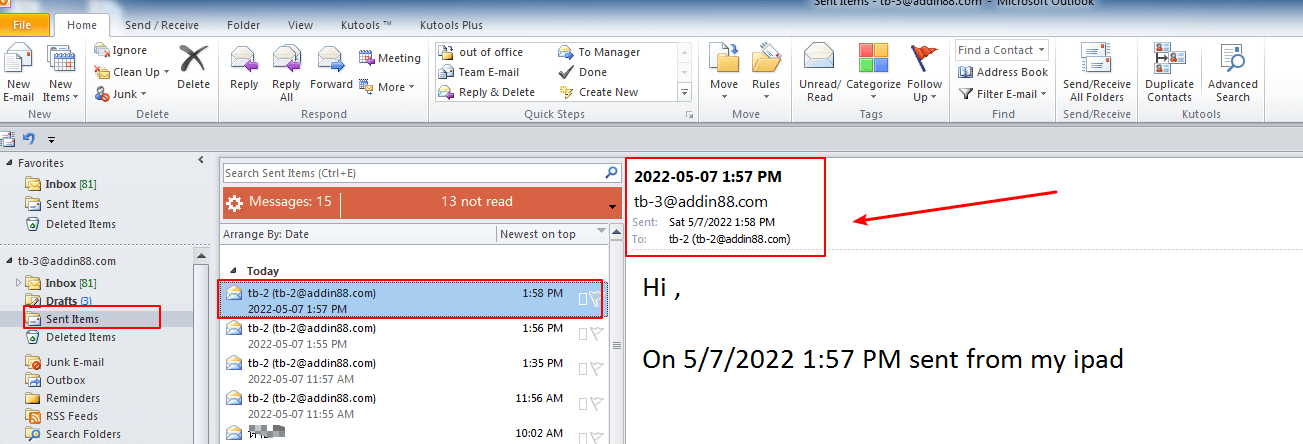Open the Clean Up dropdown

pos(133,72)
